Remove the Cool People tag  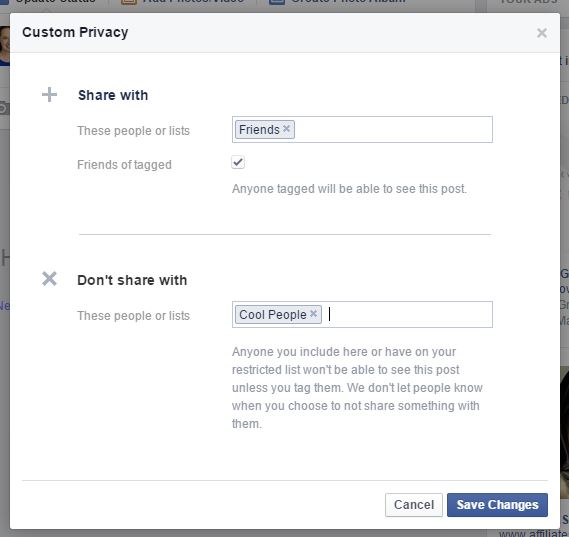314,313
